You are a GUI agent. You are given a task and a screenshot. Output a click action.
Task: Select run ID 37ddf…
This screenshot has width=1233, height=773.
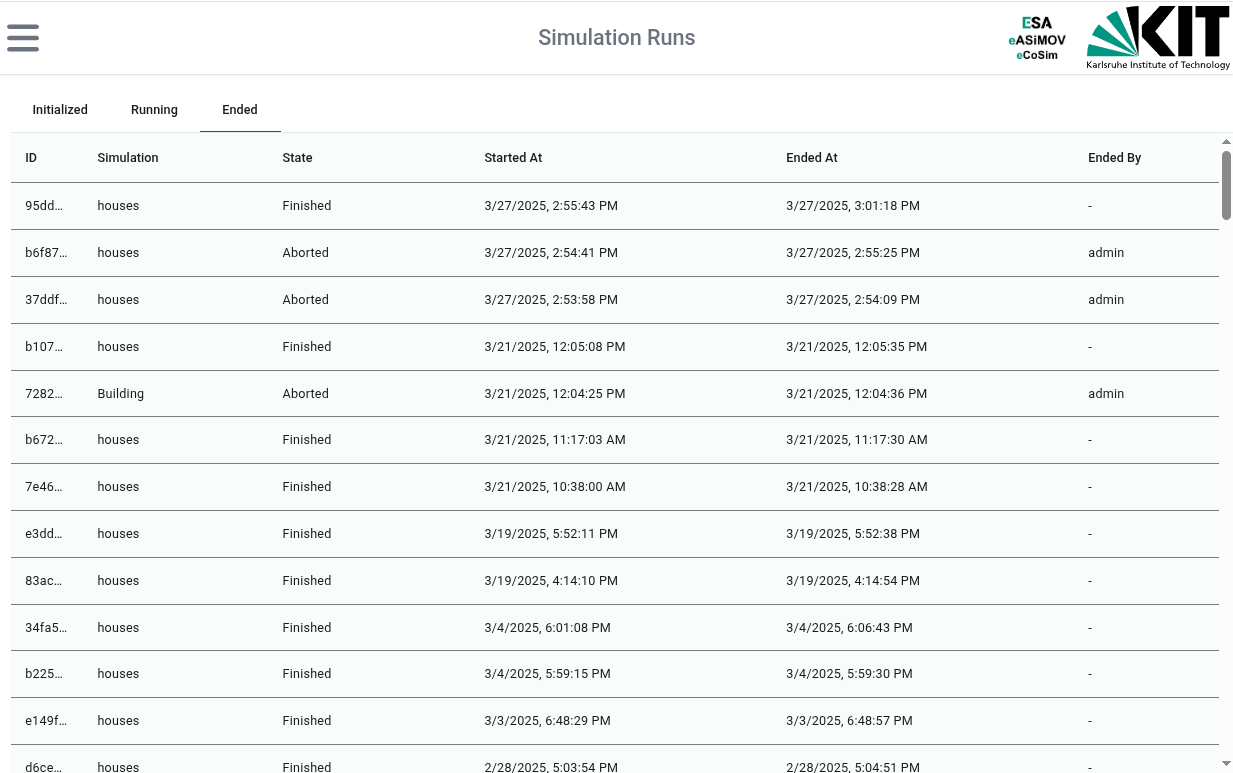(46, 300)
